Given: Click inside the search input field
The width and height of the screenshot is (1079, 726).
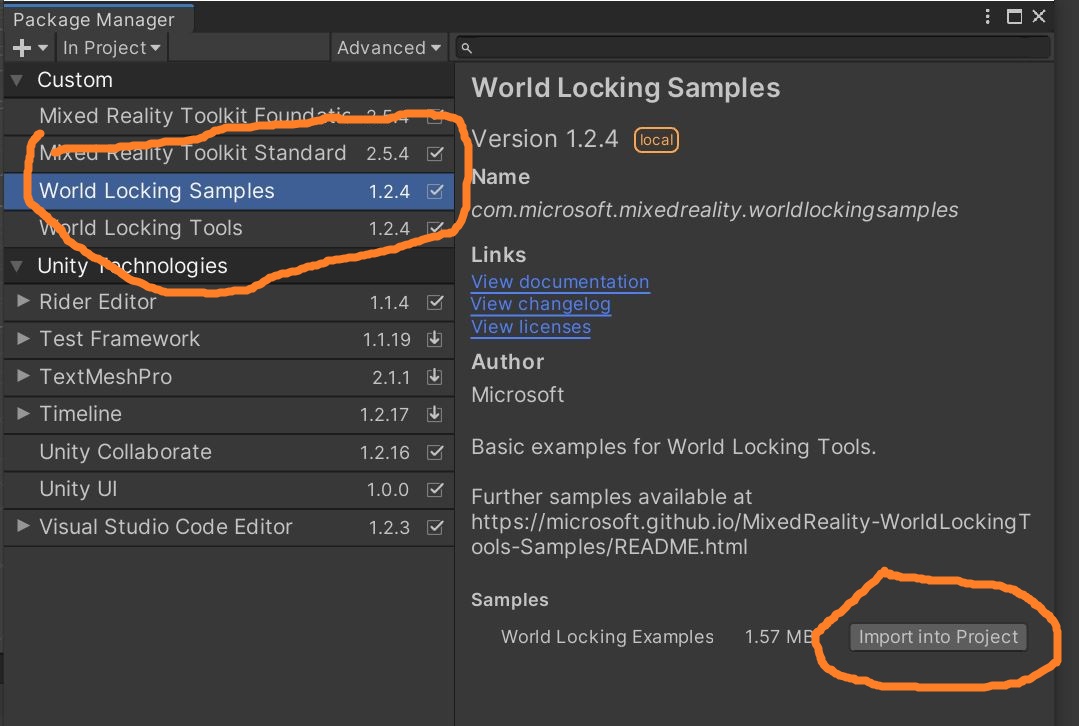Looking at the screenshot, I should [750, 47].
